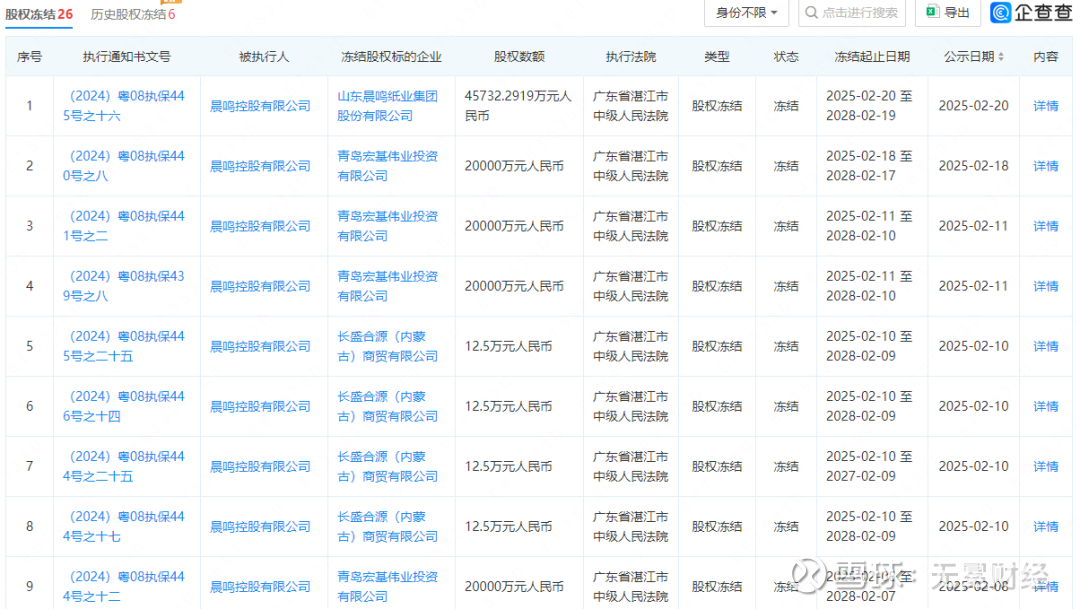Open 详情 for row 6
The image size is (1080, 609).
1046,406
